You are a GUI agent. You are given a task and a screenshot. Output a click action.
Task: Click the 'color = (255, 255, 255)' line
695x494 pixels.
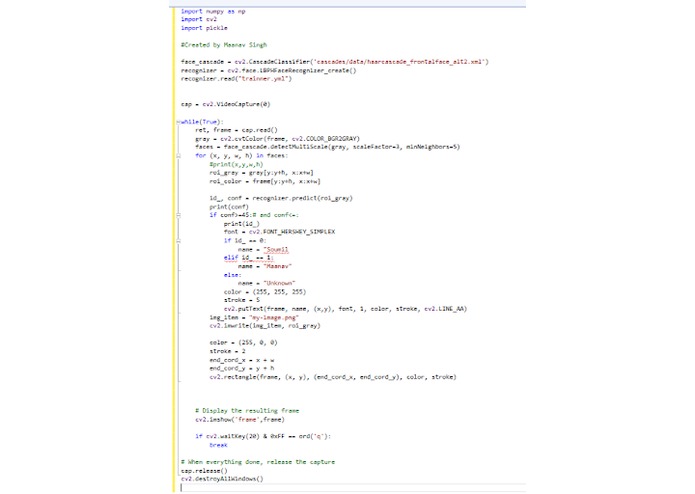[x=265, y=292]
